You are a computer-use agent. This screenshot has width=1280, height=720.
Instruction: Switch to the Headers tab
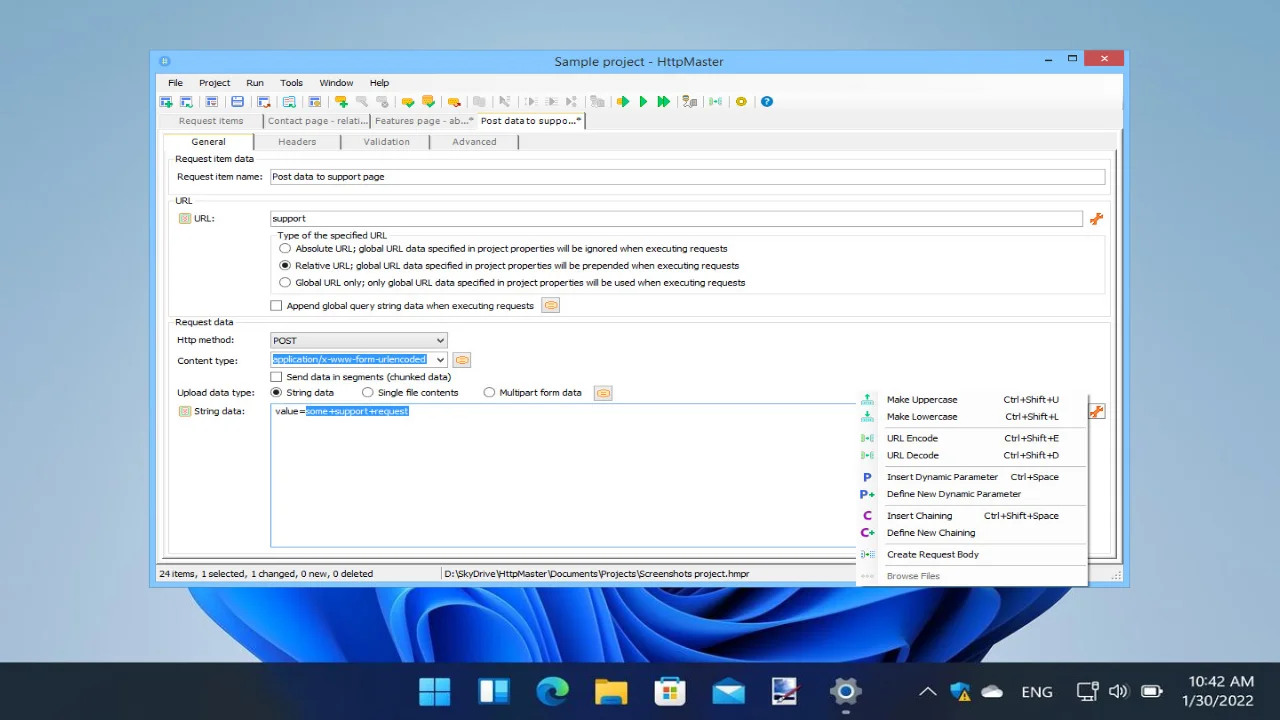(297, 141)
